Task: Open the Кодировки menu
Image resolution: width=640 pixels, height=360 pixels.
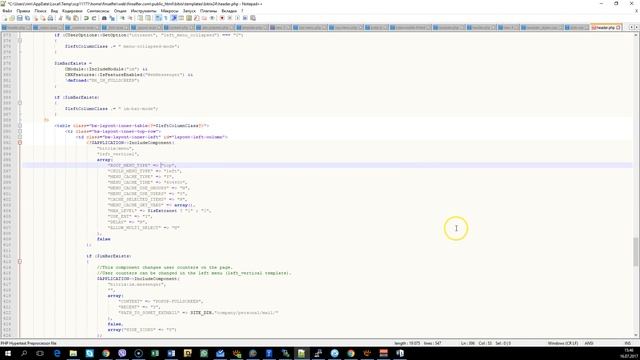Action: point(72,11)
